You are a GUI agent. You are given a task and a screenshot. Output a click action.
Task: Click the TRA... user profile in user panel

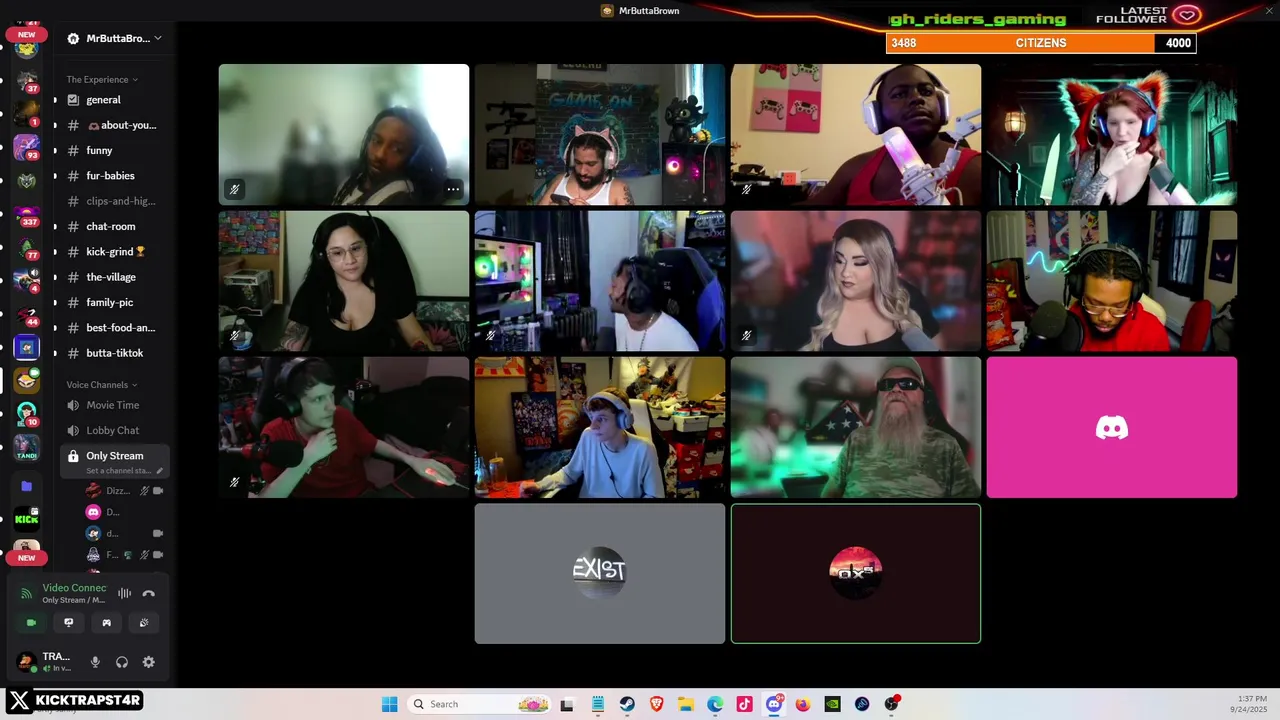[45, 662]
